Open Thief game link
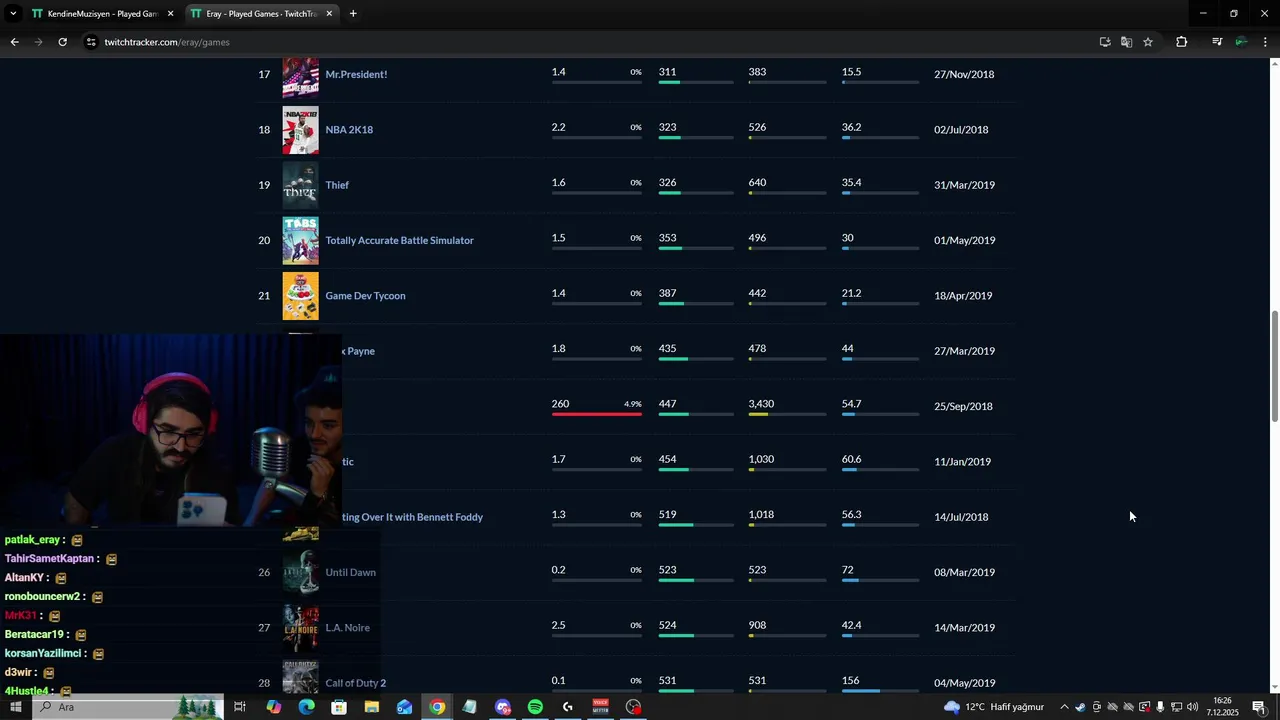1280x720 pixels. tap(337, 185)
